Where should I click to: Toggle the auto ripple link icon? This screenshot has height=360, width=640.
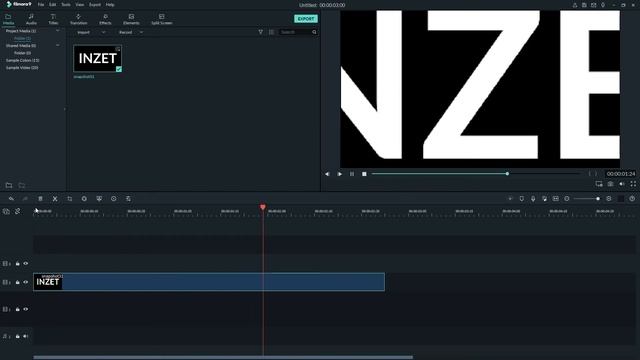point(18,211)
